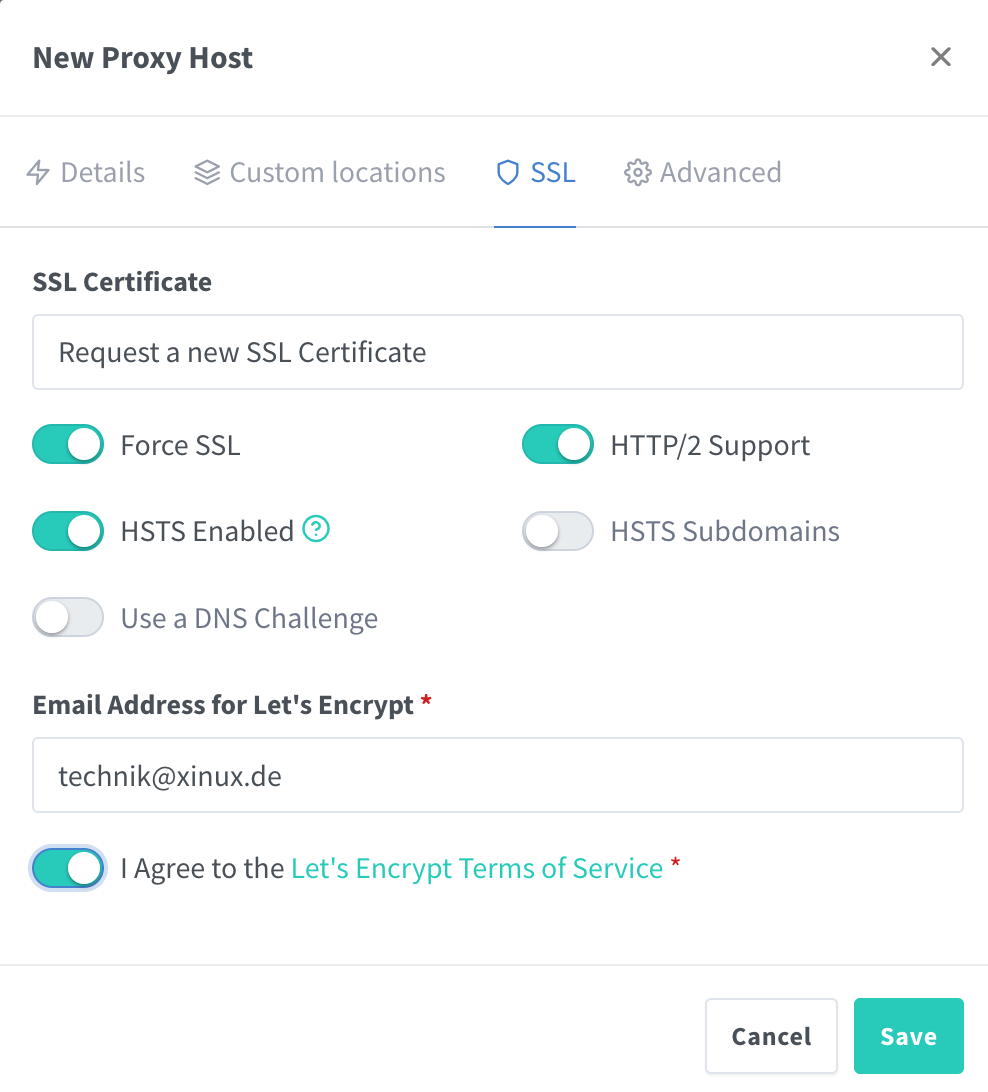Click the Cancel button
988x1092 pixels.
pyautogui.click(x=771, y=1036)
